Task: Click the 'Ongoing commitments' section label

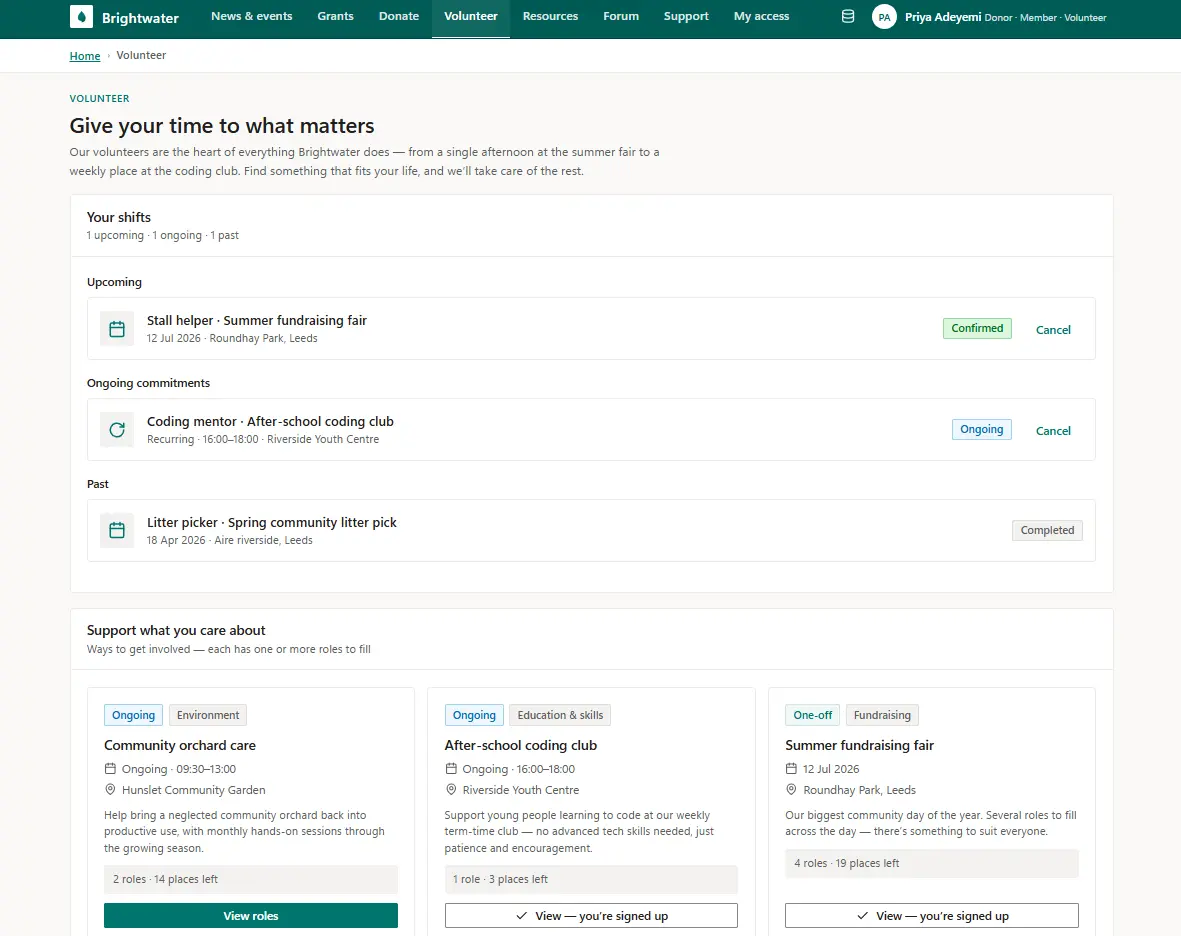Action: [148, 383]
